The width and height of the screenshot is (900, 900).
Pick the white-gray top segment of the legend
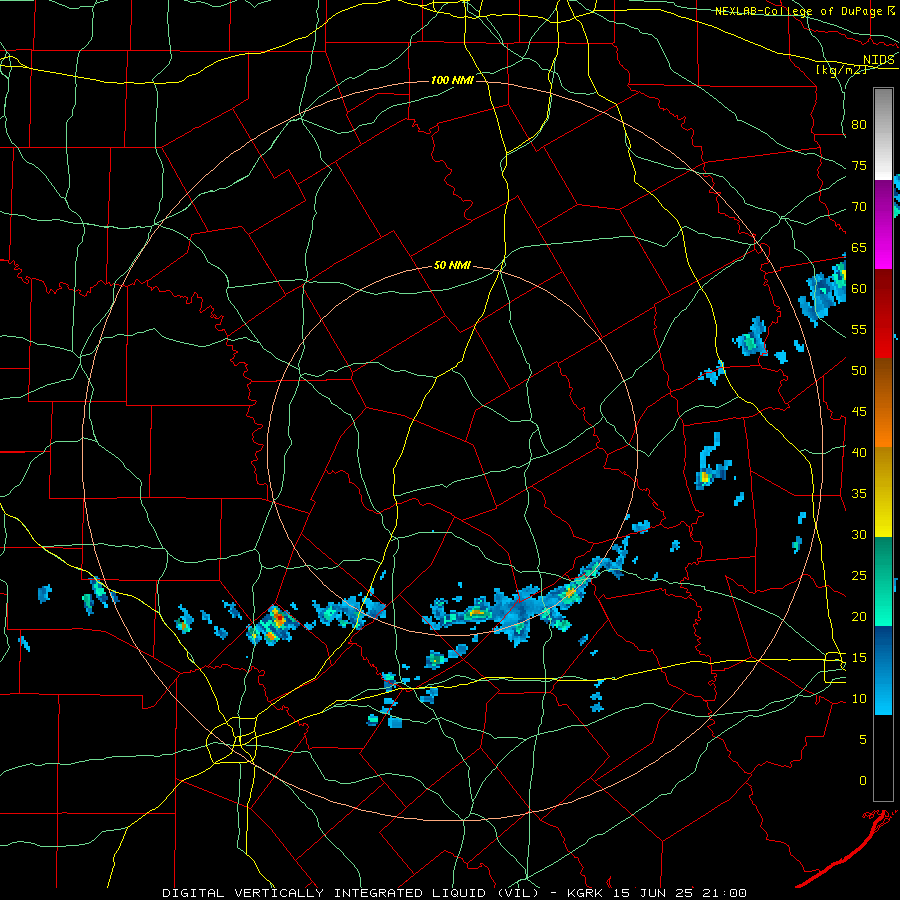(883, 134)
